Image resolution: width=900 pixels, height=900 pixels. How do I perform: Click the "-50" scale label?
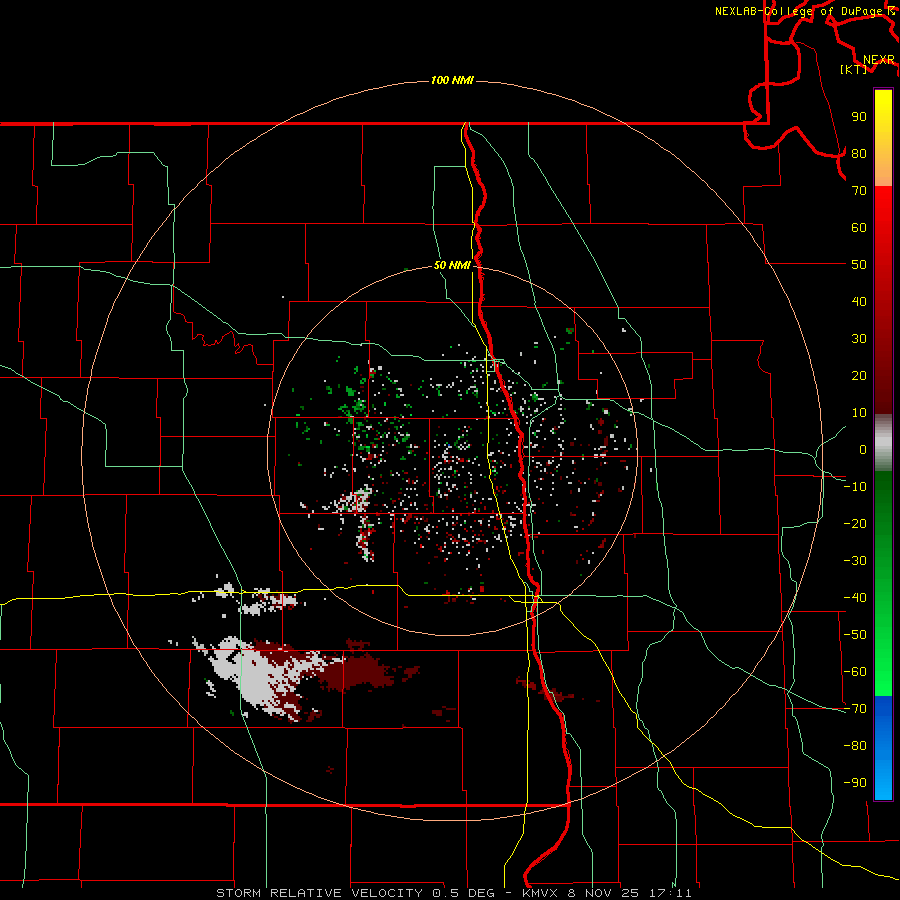(855, 635)
